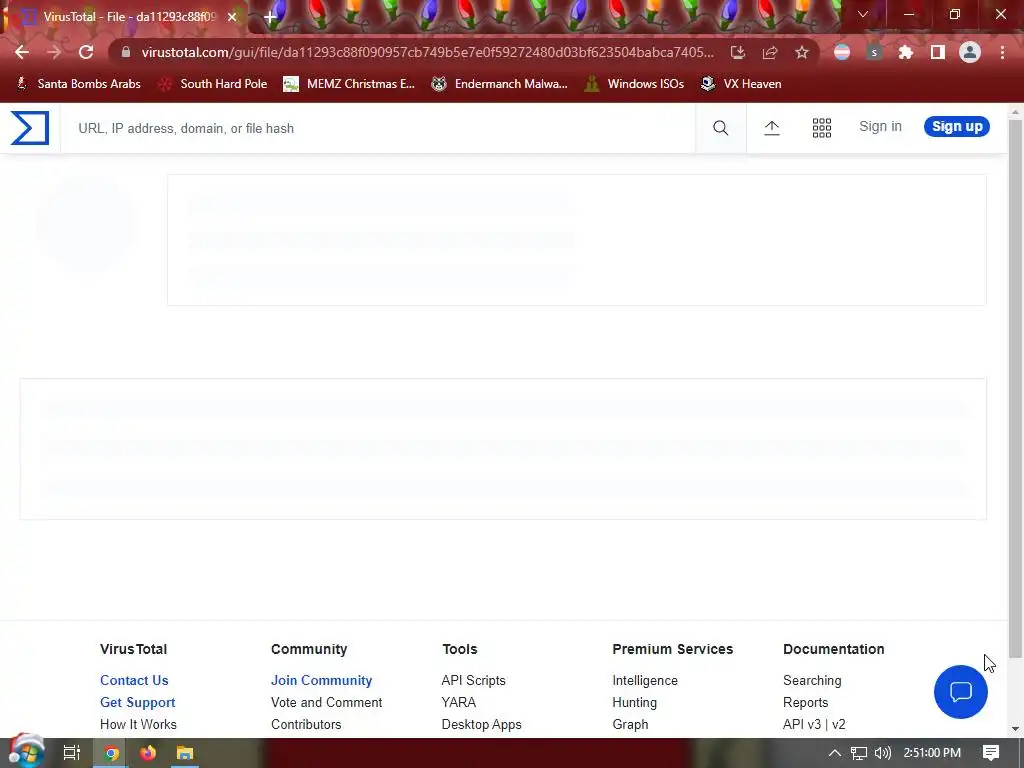1024x768 pixels.
Task: Open the Extensions puzzle piece menu
Action: (906, 52)
